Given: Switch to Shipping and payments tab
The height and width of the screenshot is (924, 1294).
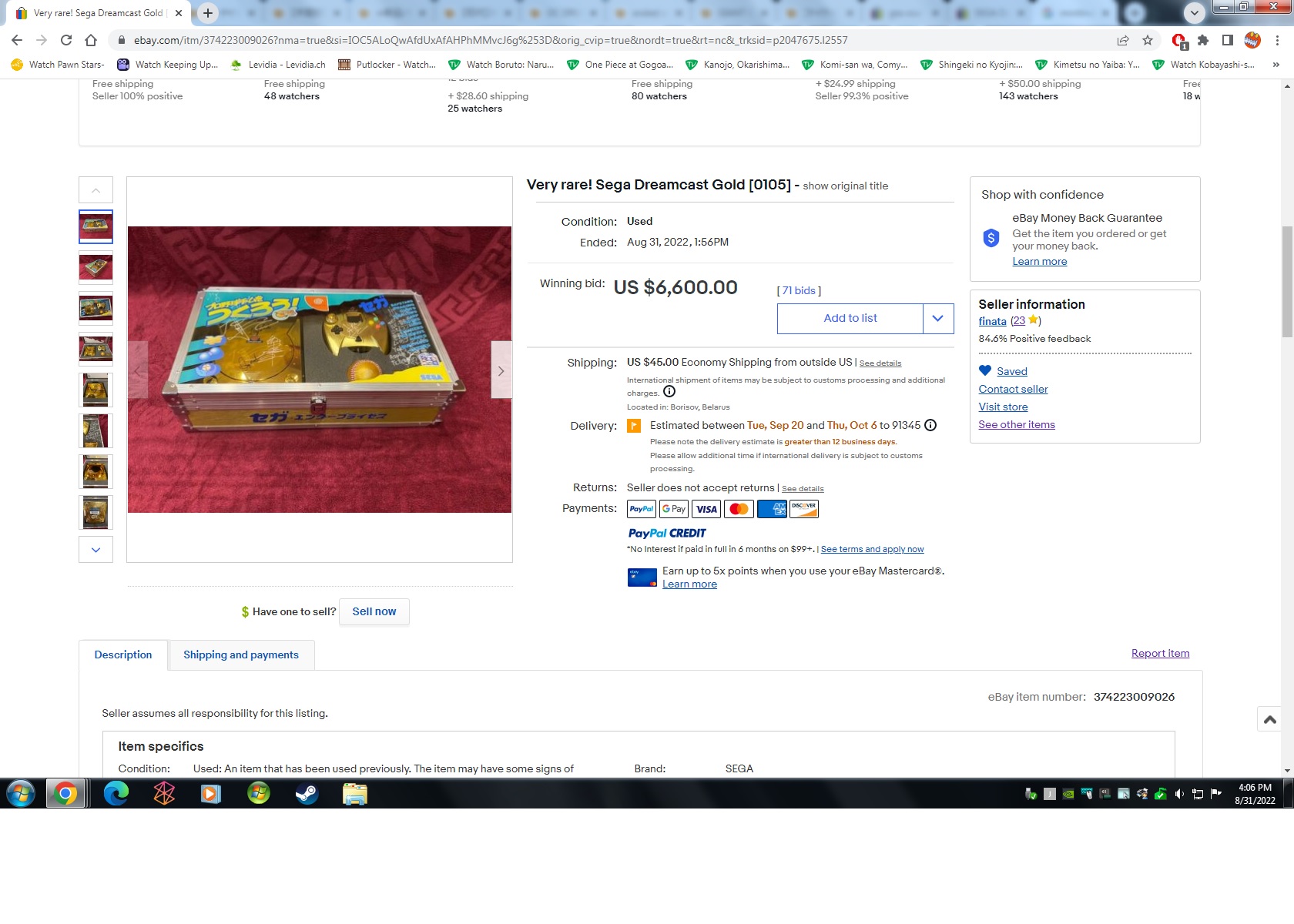Looking at the screenshot, I should pos(241,654).
